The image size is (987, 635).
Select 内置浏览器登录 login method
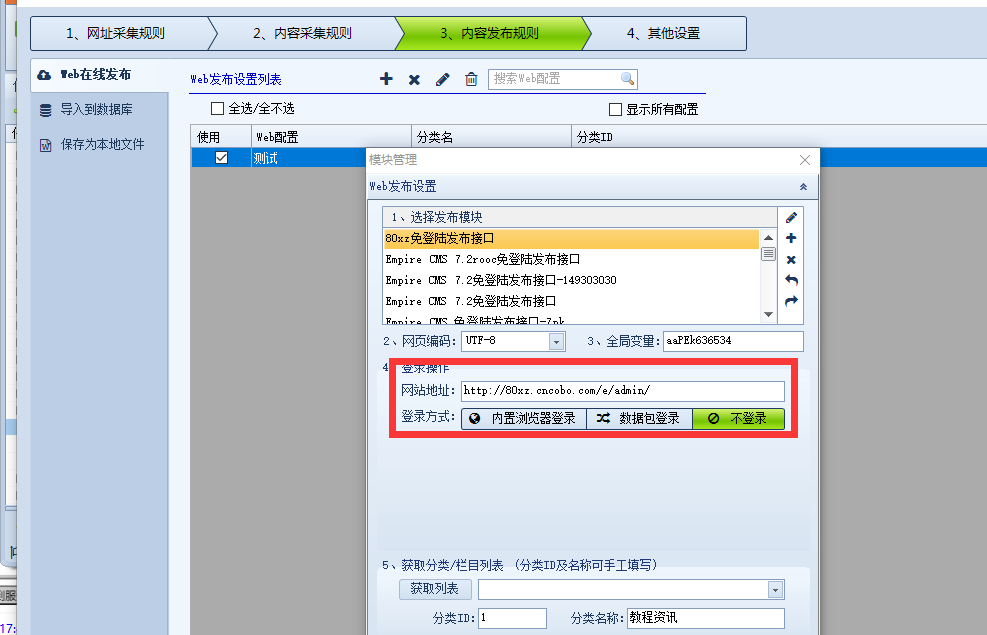tap(523, 419)
